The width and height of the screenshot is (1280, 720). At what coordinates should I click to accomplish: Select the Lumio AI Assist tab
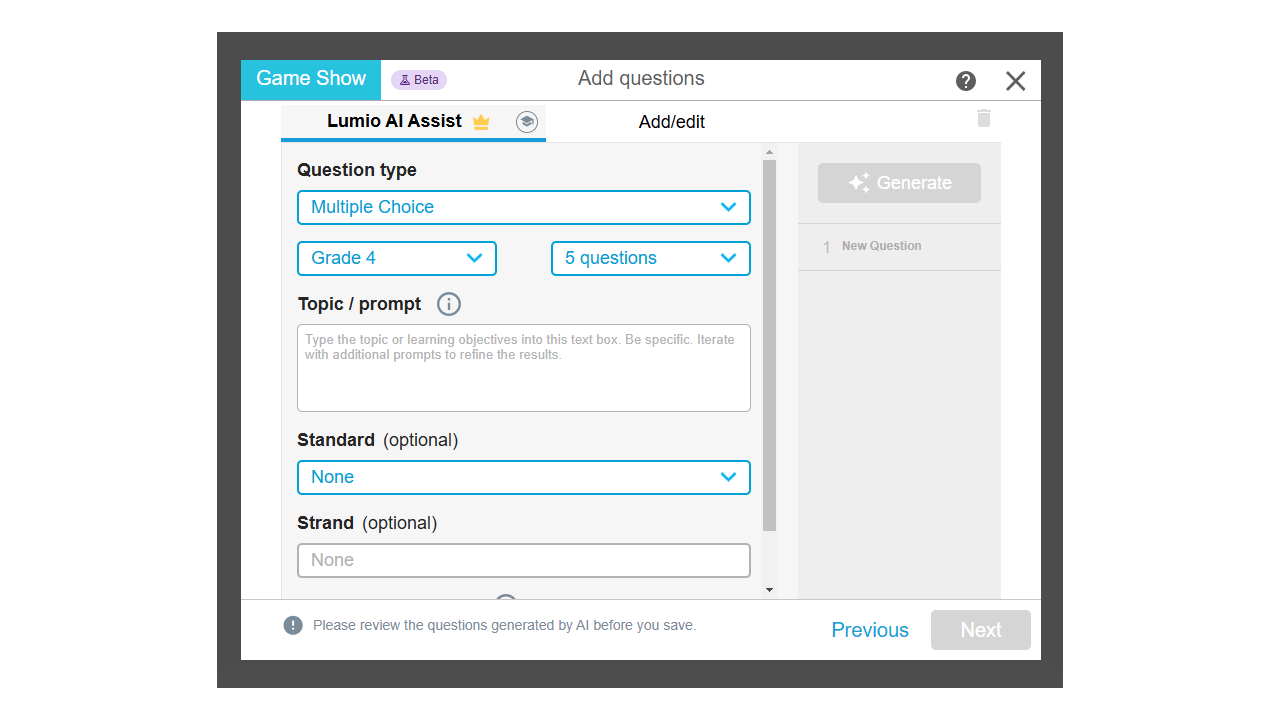(x=394, y=121)
